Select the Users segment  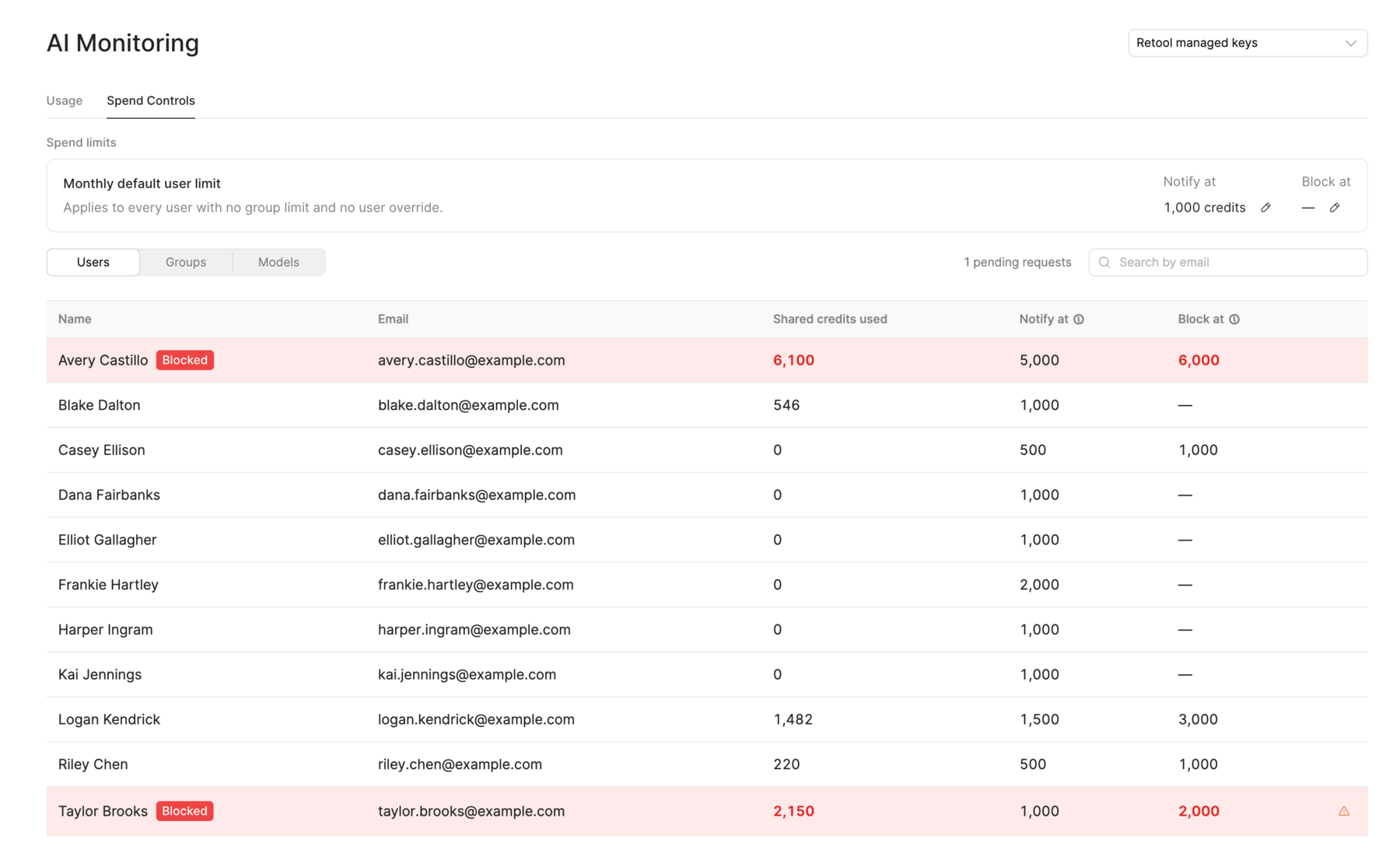coord(93,262)
